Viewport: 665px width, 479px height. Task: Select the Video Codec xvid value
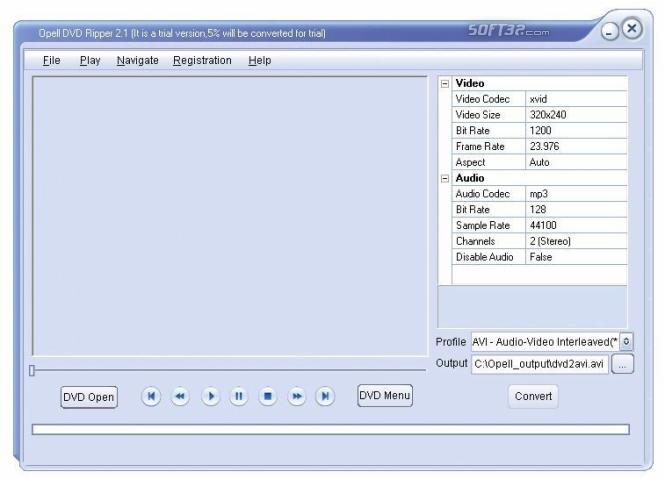pos(576,99)
